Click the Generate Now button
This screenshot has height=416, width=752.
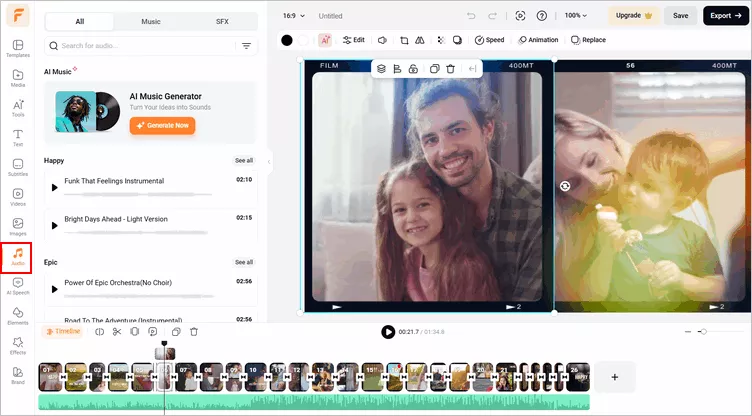(162, 125)
